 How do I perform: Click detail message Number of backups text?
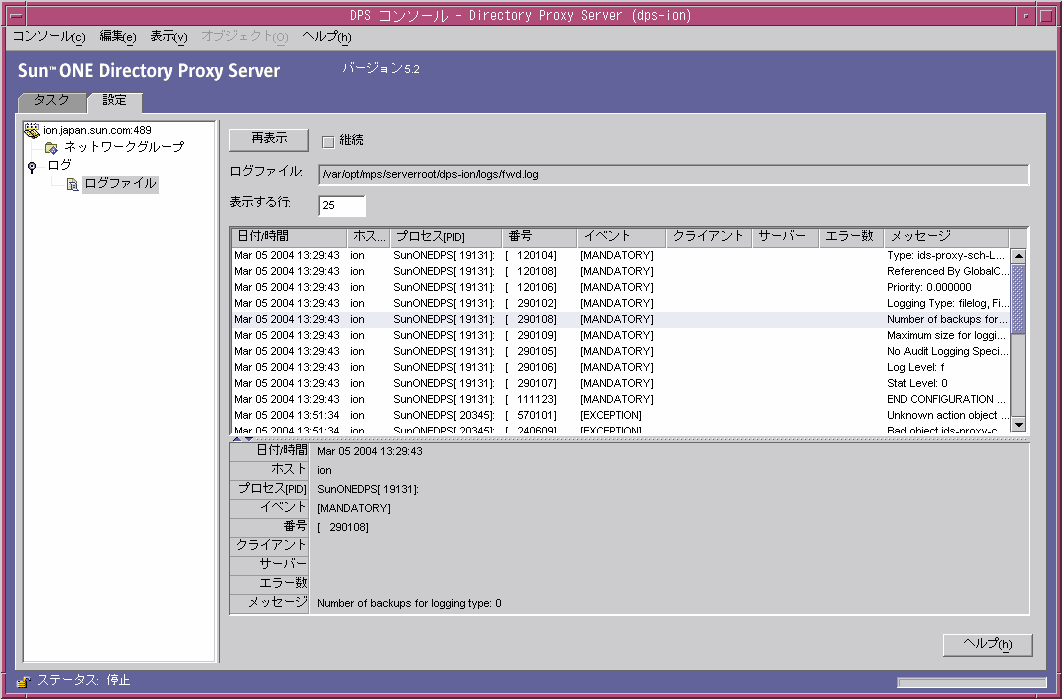[409, 603]
